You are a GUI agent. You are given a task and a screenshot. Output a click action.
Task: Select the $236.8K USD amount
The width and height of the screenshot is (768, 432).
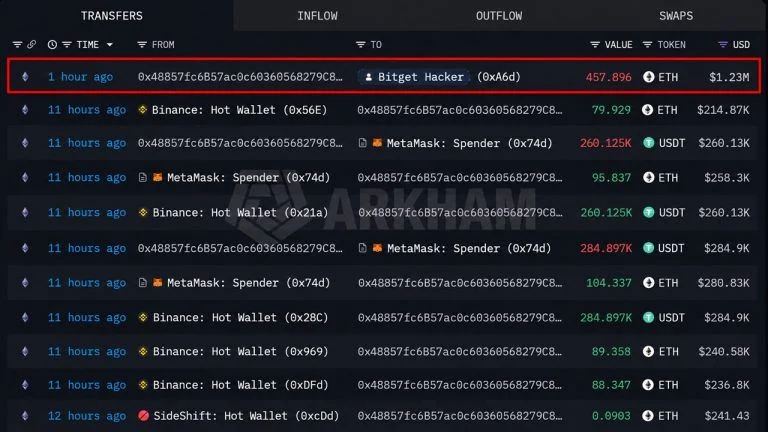[x=727, y=385]
